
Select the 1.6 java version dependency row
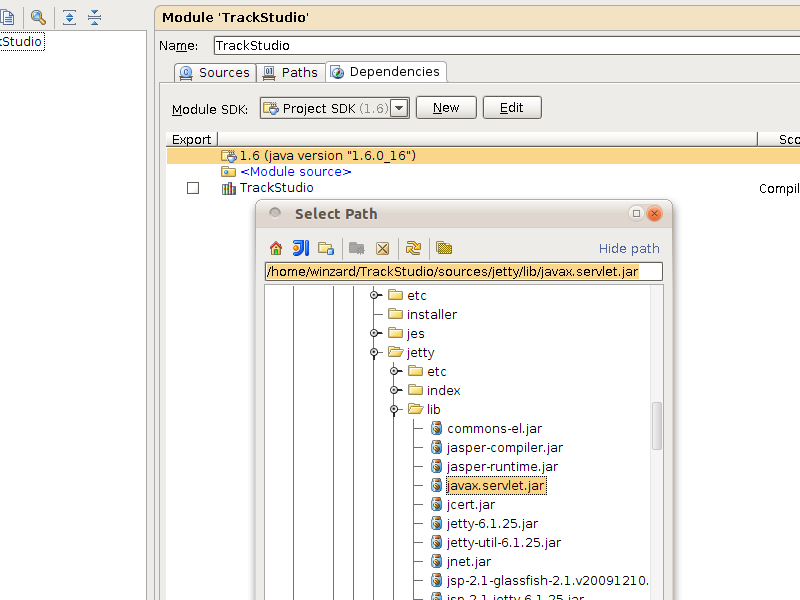(483, 156)
